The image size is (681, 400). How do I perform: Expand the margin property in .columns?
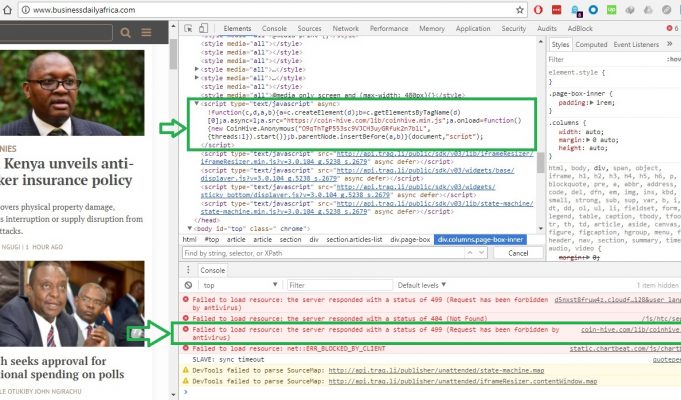coord(588,140)
